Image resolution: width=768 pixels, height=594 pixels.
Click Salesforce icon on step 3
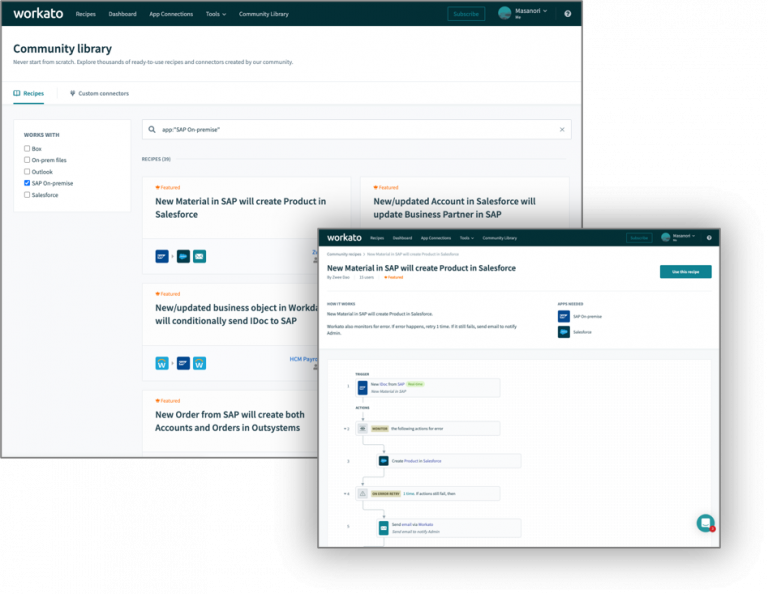point(384,461)
